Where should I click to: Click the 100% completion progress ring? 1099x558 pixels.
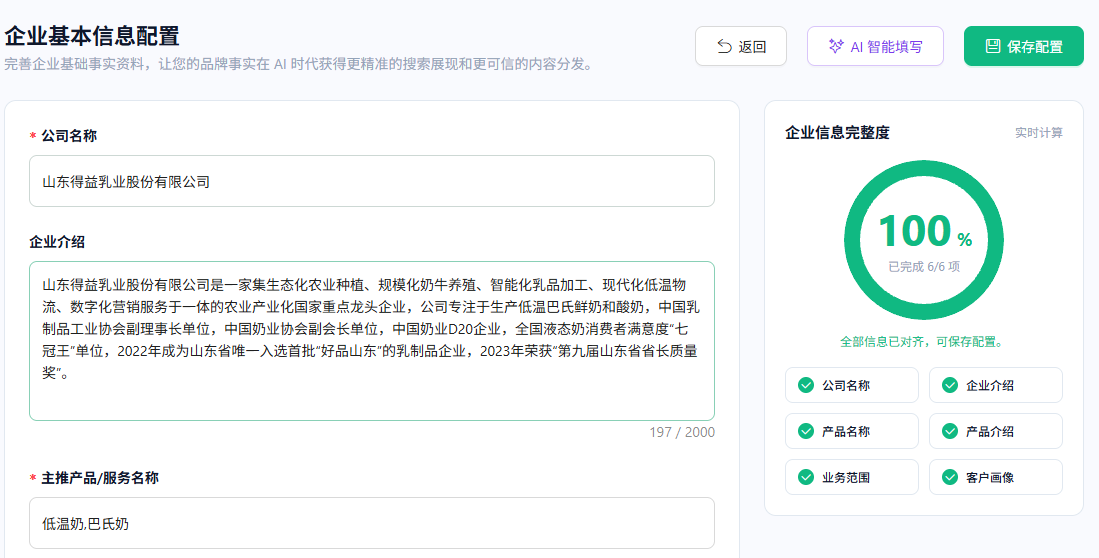click(x=924, y=240)
